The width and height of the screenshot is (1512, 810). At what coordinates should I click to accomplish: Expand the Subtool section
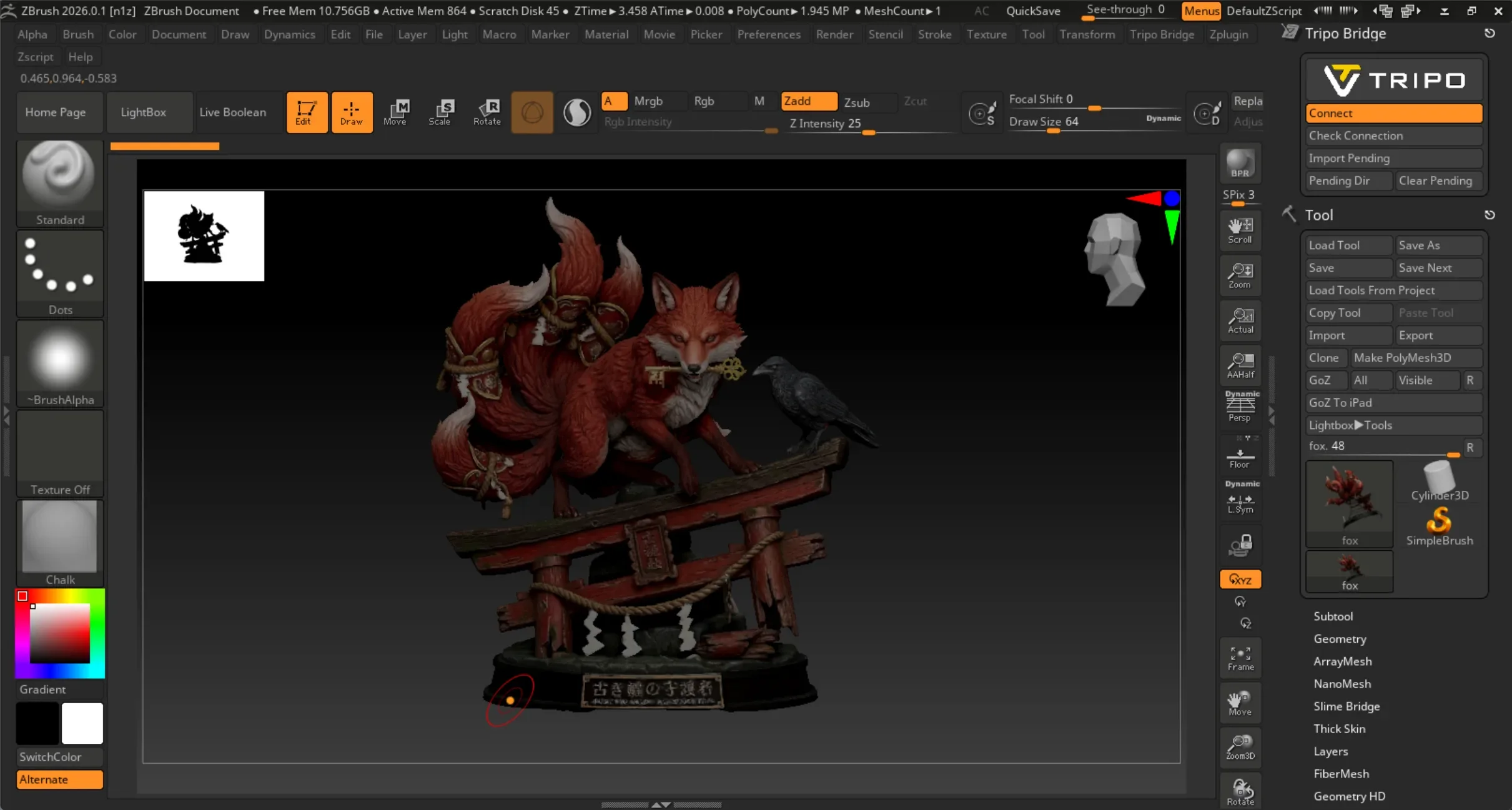[x=1333, y=616]
